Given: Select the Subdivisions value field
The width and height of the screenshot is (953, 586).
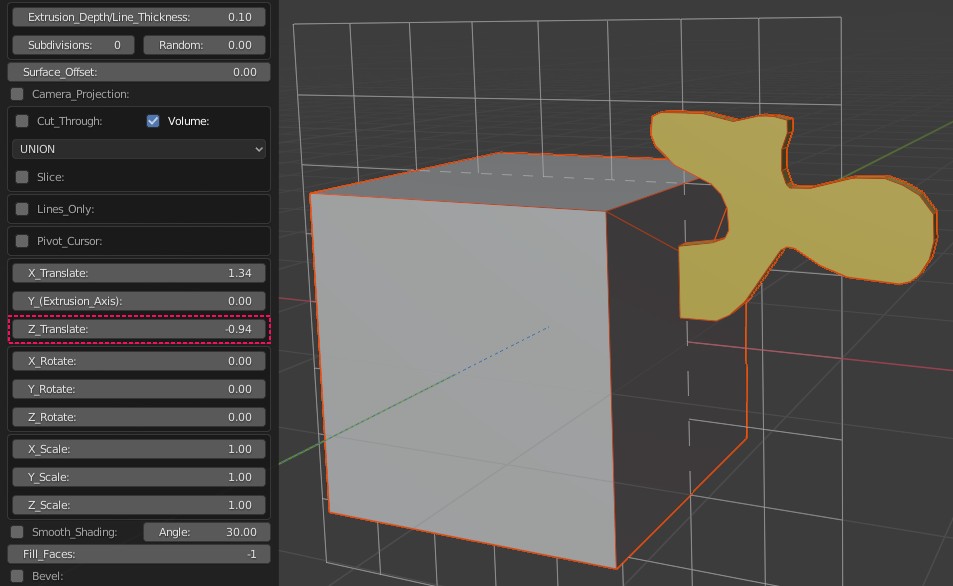Looking at the screenshot, I should tap(74, 45).
